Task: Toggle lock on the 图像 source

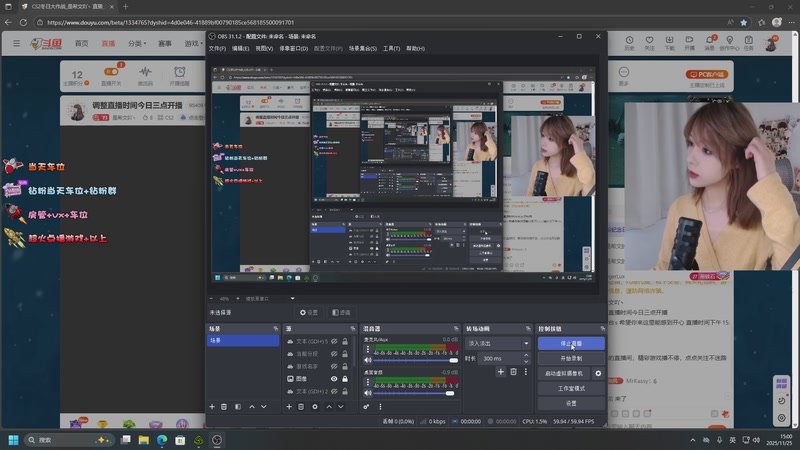Action: tap(346, 379)
